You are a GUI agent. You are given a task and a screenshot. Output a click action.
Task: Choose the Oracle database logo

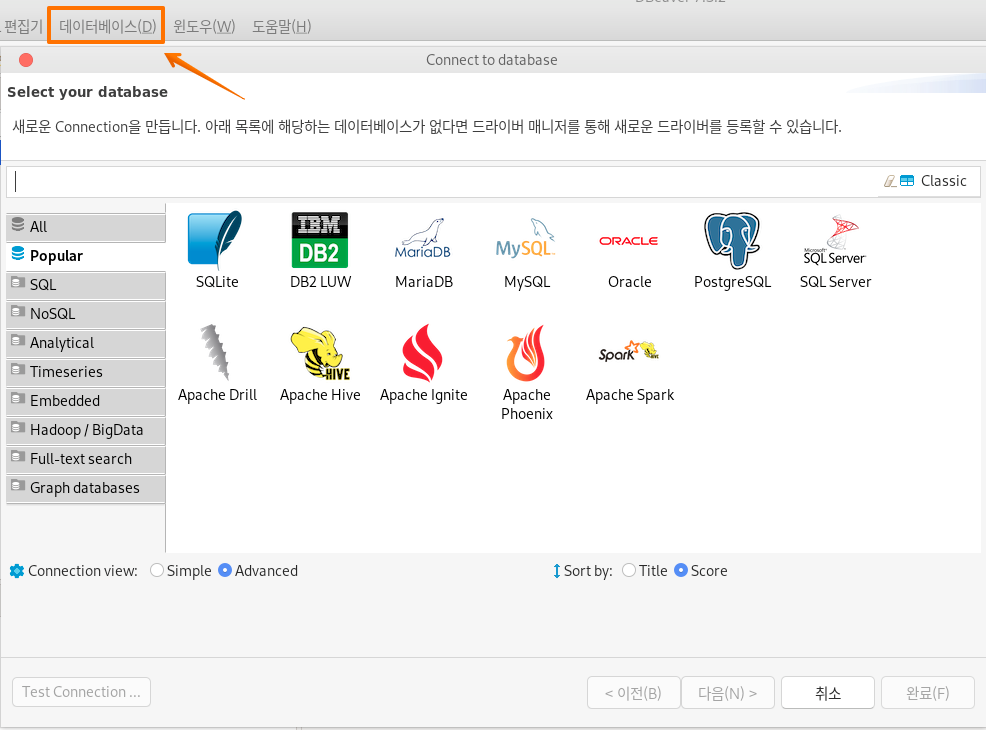coord(629,241)
